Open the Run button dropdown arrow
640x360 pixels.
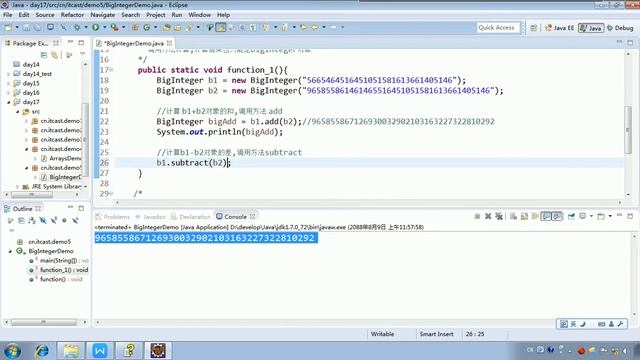tap(104, 27)
